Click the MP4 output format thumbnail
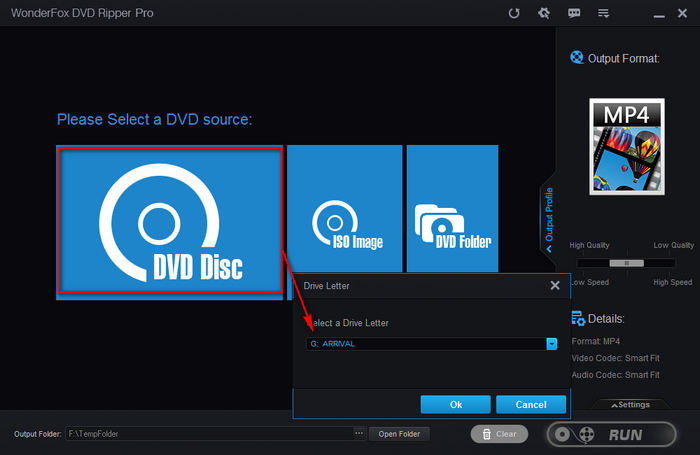The height and width of the screenshot is (455, 700). tap(627, 146)
